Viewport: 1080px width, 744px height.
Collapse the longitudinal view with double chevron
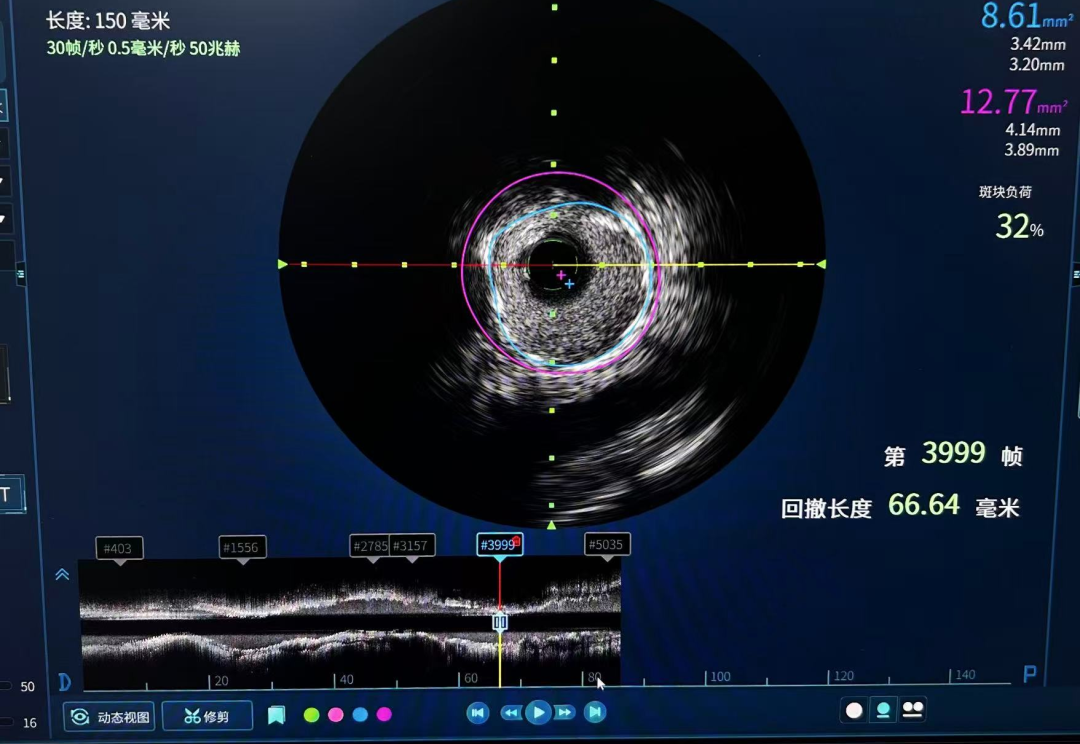(x=62, y=575)
